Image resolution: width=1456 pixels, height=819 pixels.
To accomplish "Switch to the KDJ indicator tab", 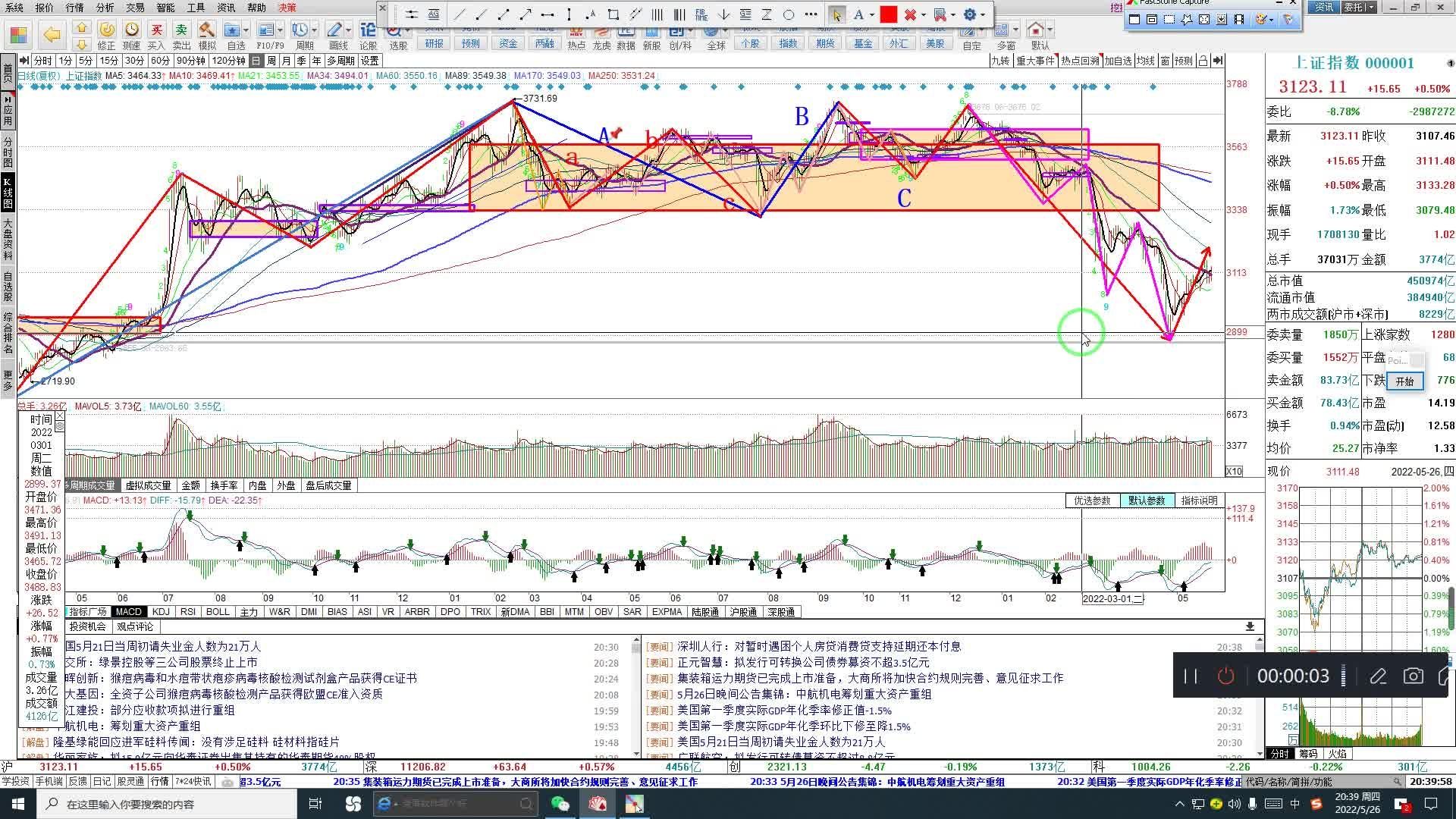I will click(161, 612).
